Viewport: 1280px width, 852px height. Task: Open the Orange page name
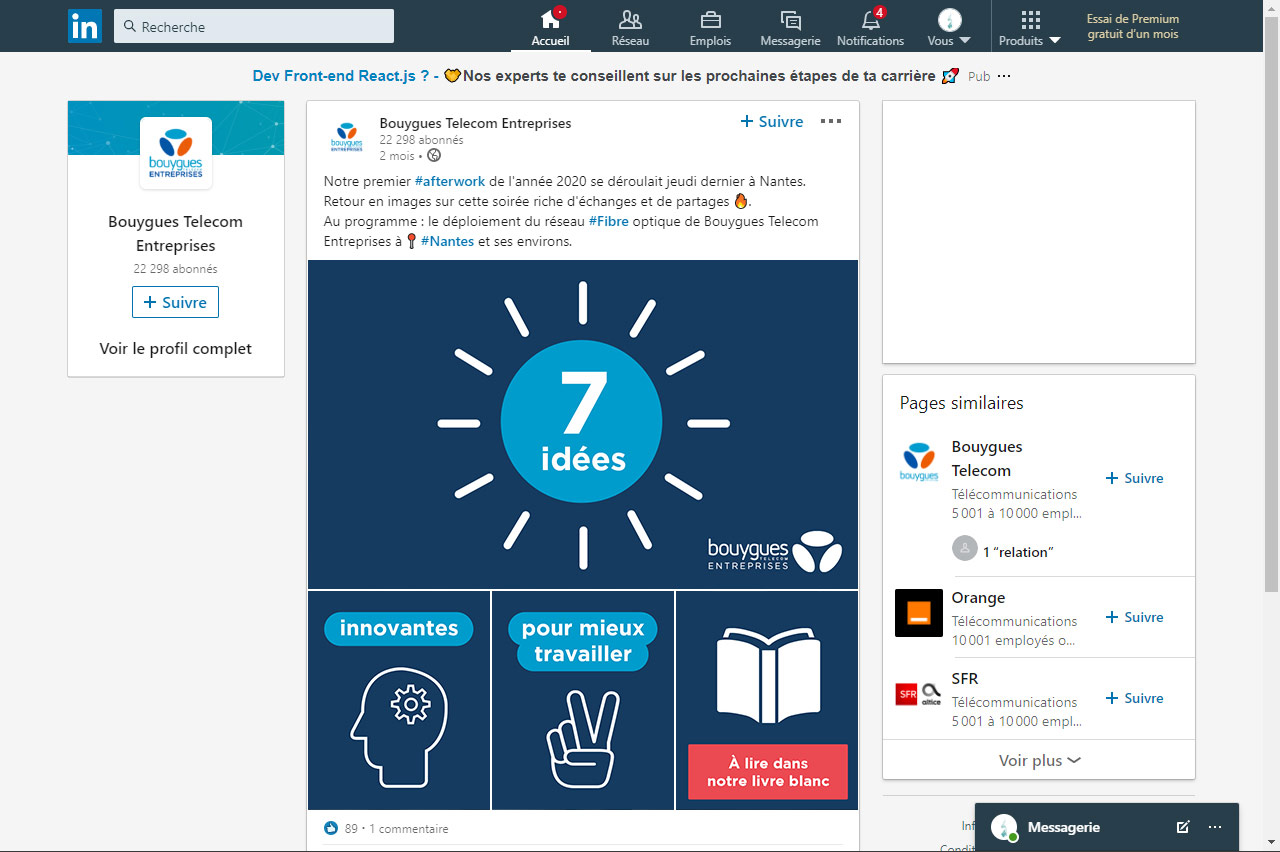[x=978, y=597]
